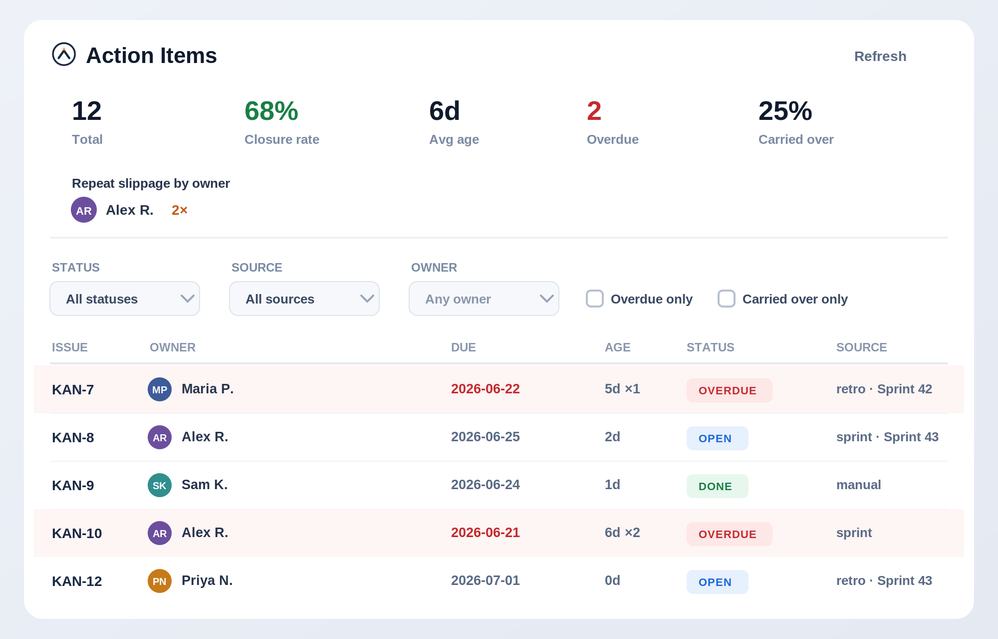Click Alex R. avatar in KAN-10 row
The width and height of the screenshot is (998, 639).
(x=160, y=533)
